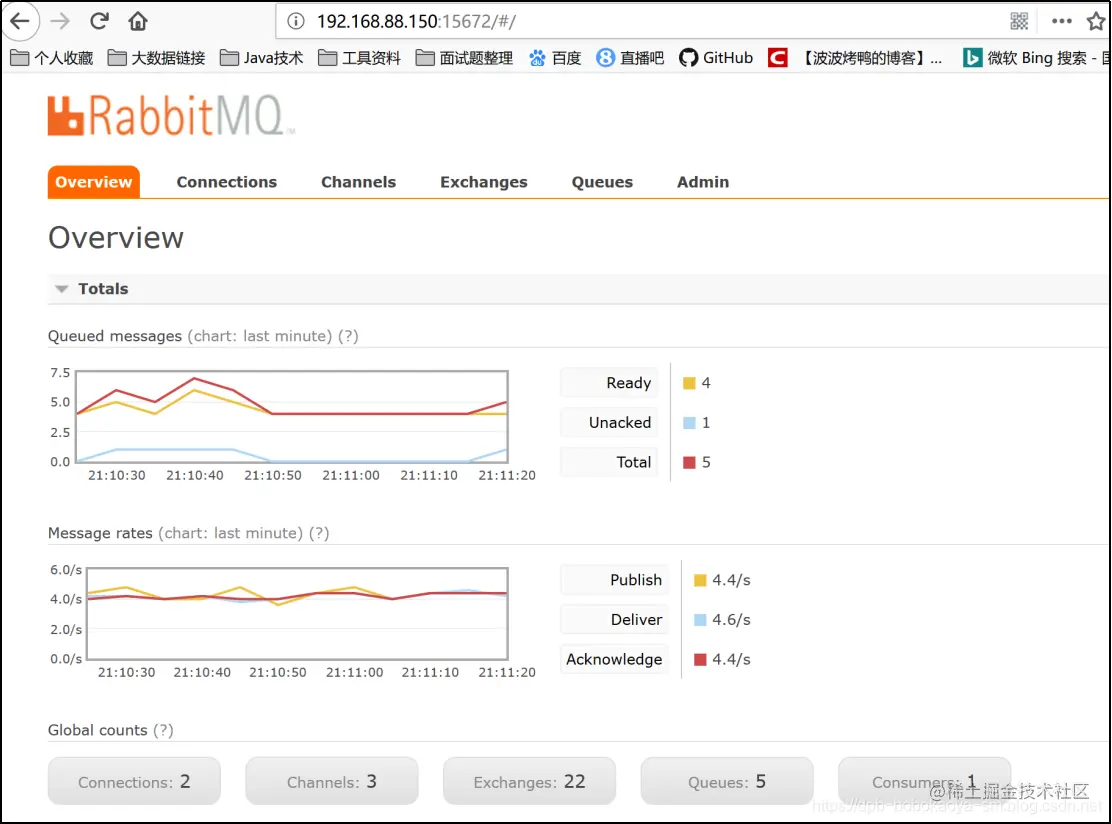
Task: Click the Acknowledge legend label
Action: coord(614,659)
